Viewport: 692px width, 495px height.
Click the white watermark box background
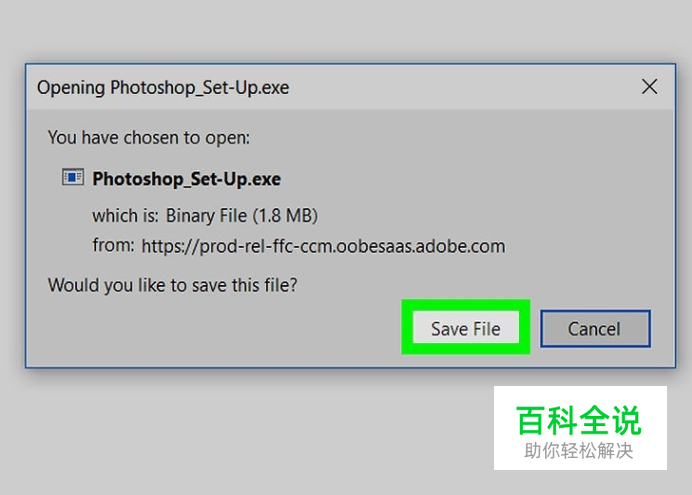580,395
